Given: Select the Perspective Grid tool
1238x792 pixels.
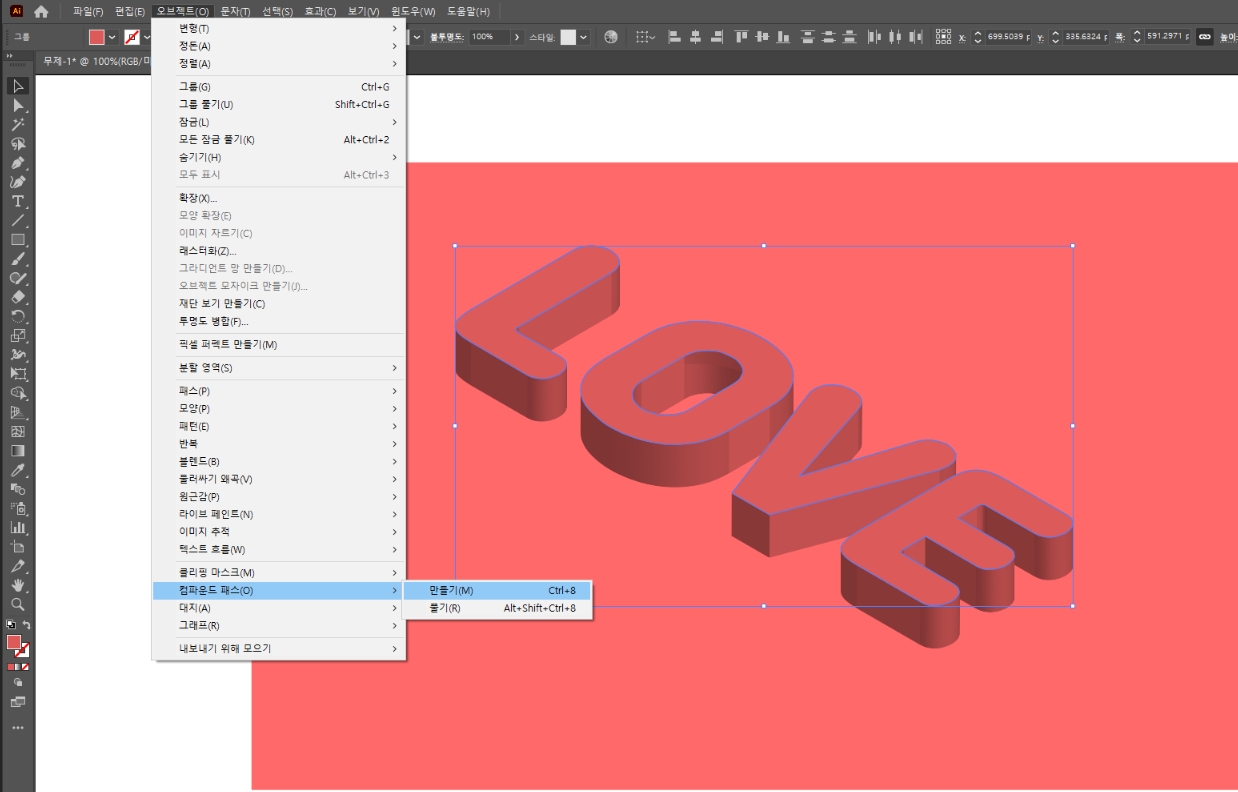Looking at the screenshot, I should coord(18,412).
